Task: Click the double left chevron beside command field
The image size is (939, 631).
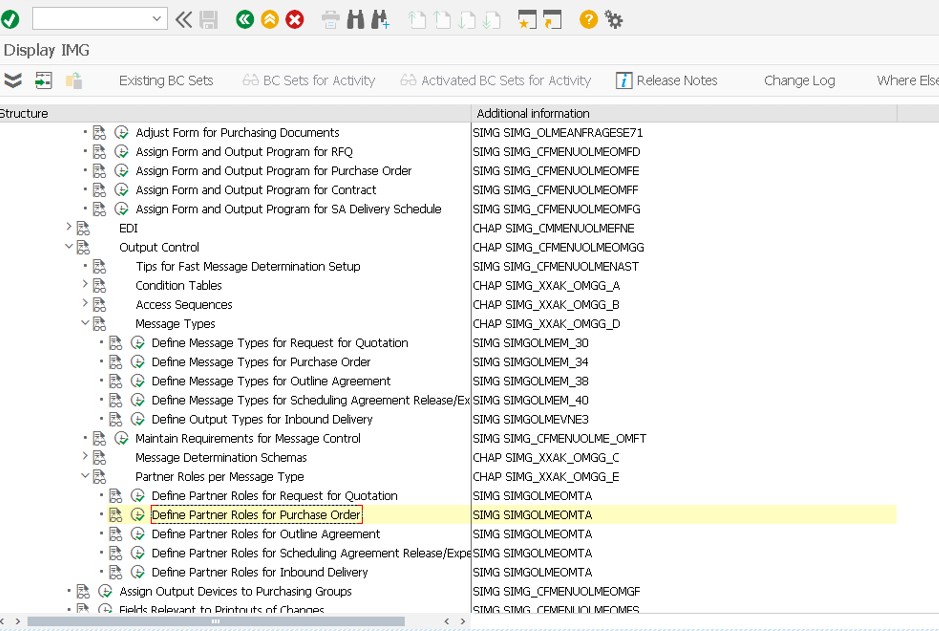Action: click(x=183, y=20)
